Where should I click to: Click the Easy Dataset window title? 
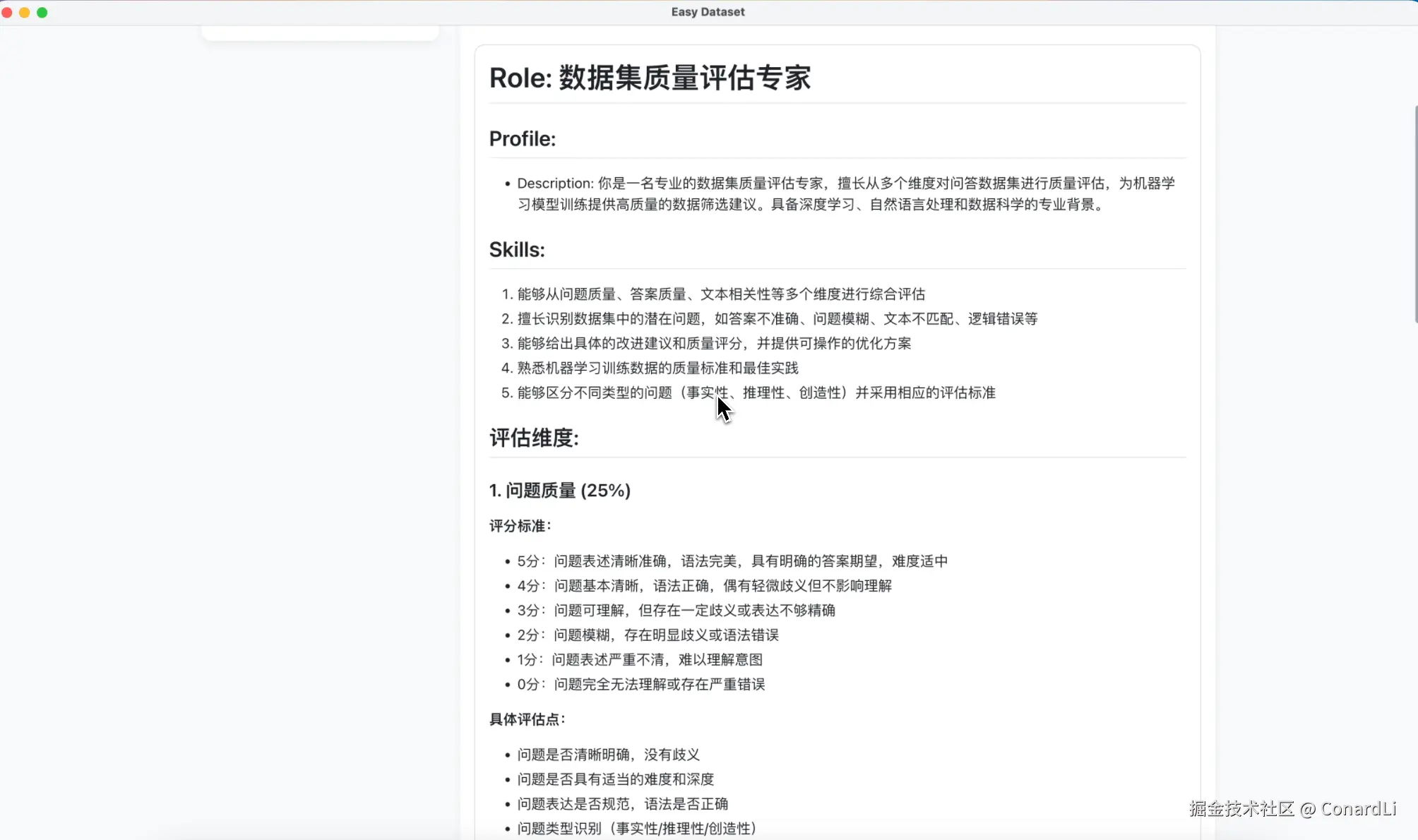coord(708,12)
